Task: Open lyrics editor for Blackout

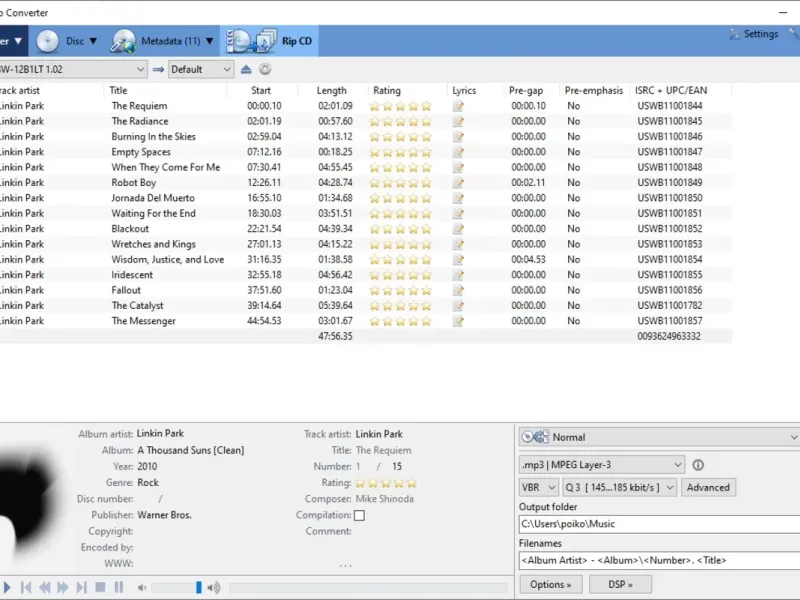Action: pyautogui.click(x=458, y=229)
